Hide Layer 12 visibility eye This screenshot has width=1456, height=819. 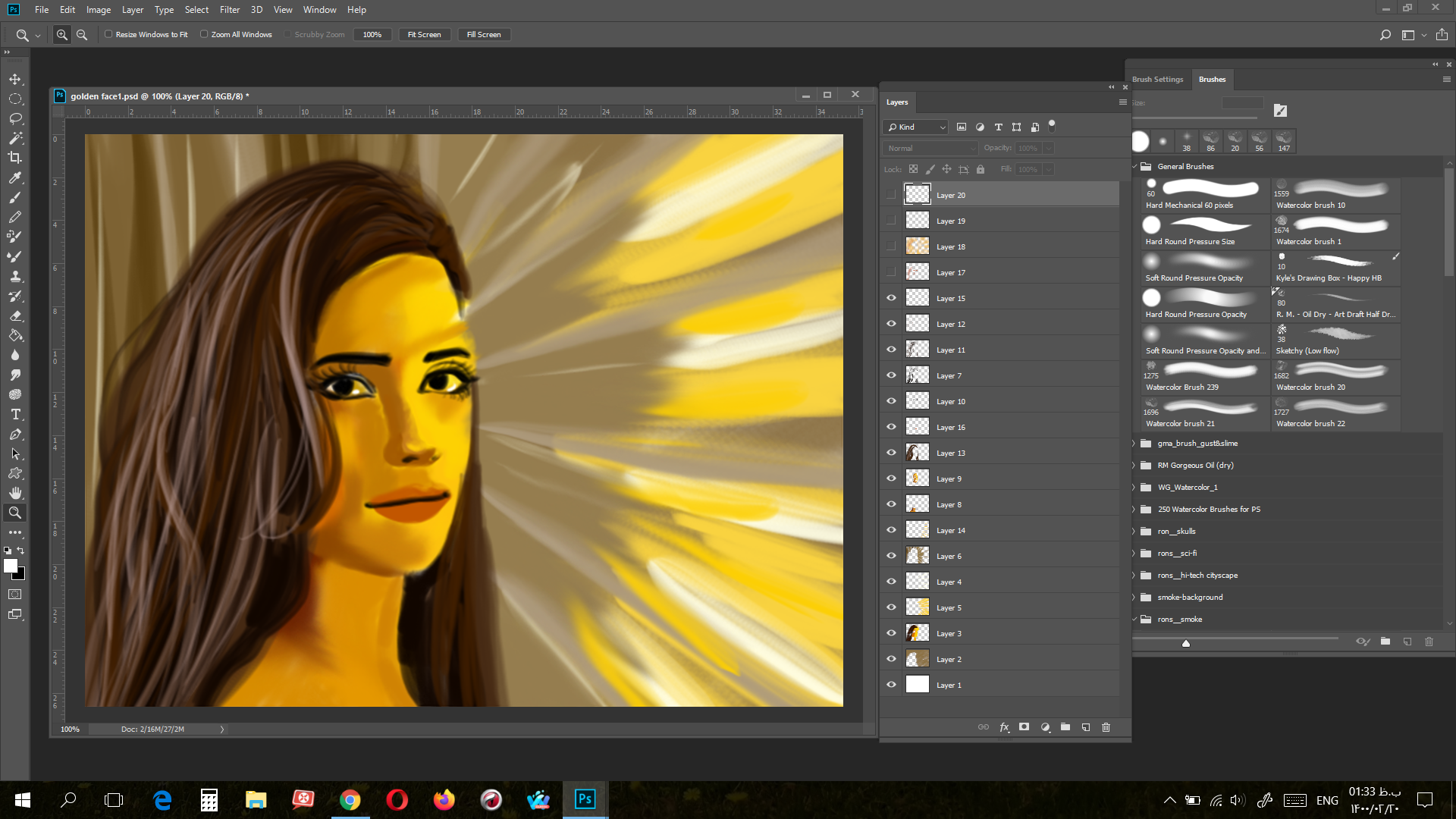[891, 324]
